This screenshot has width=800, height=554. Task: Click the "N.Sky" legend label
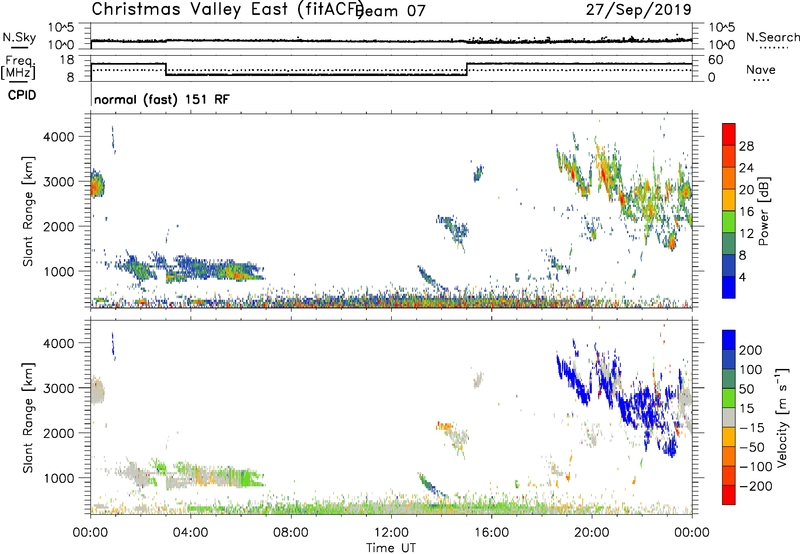point(19,38)
